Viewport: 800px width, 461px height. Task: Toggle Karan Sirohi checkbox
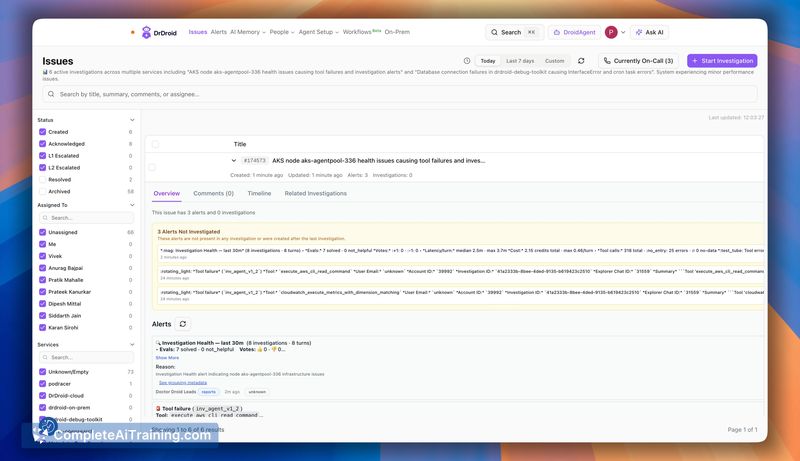point(42,327)
